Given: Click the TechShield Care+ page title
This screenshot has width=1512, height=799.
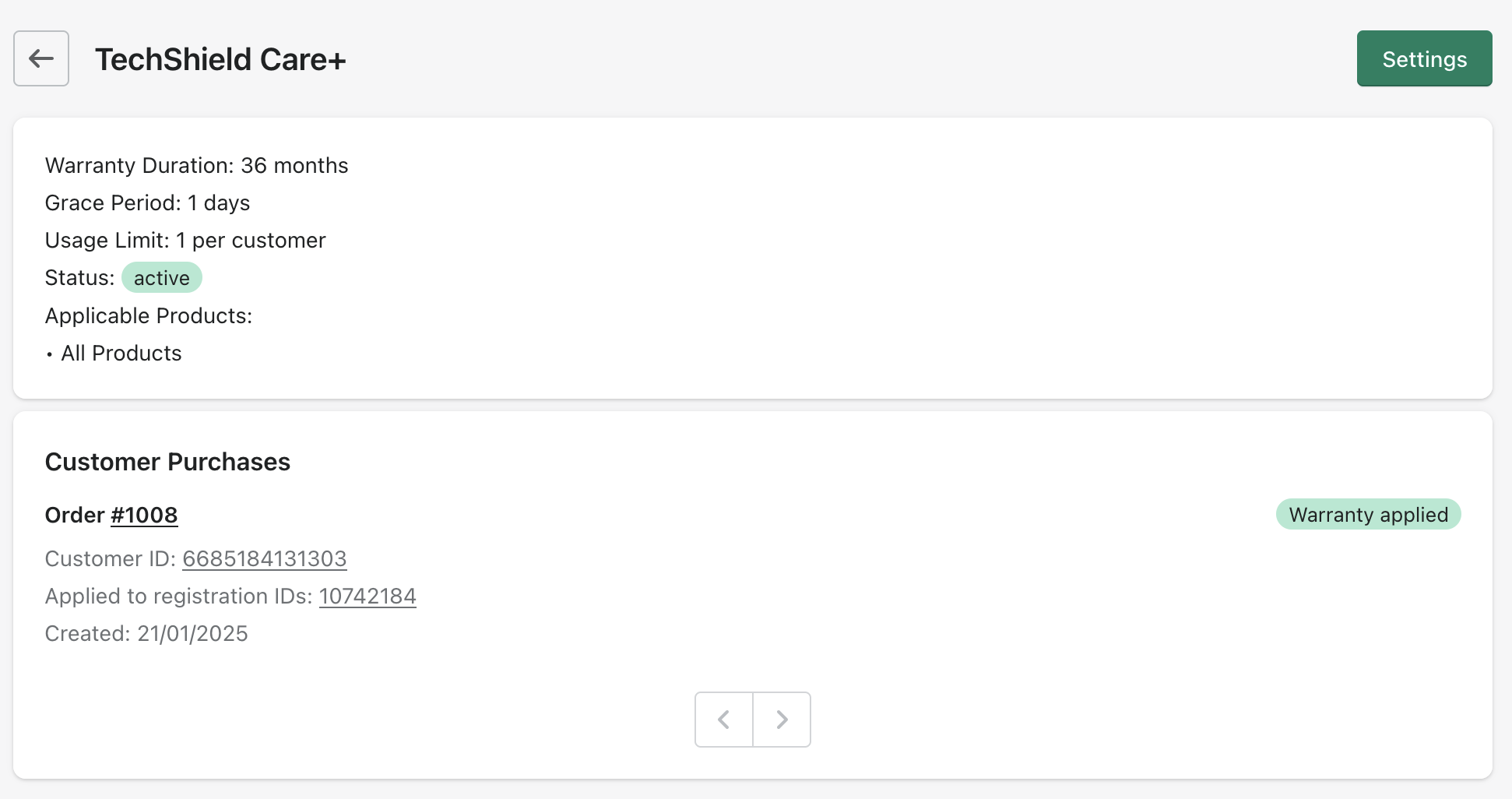Looking at the screenshot, I should point(220,59).
